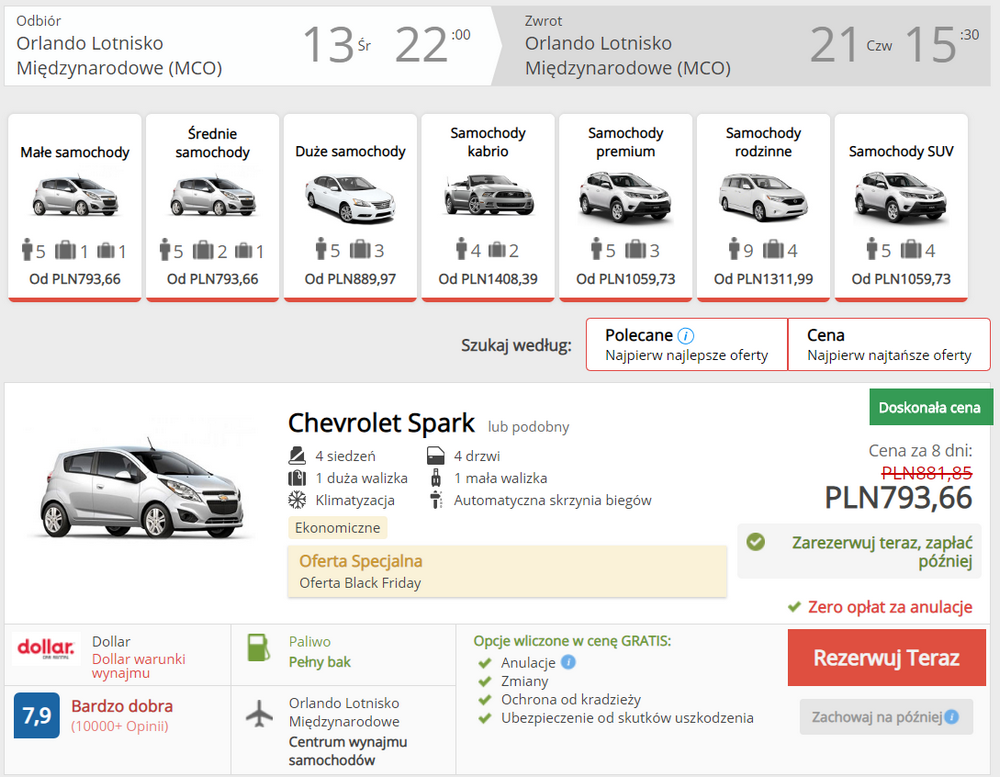The height and width of the screenshot is (777, 1000).
Task: Click the airplane pickup location icon
Action: 259,713
